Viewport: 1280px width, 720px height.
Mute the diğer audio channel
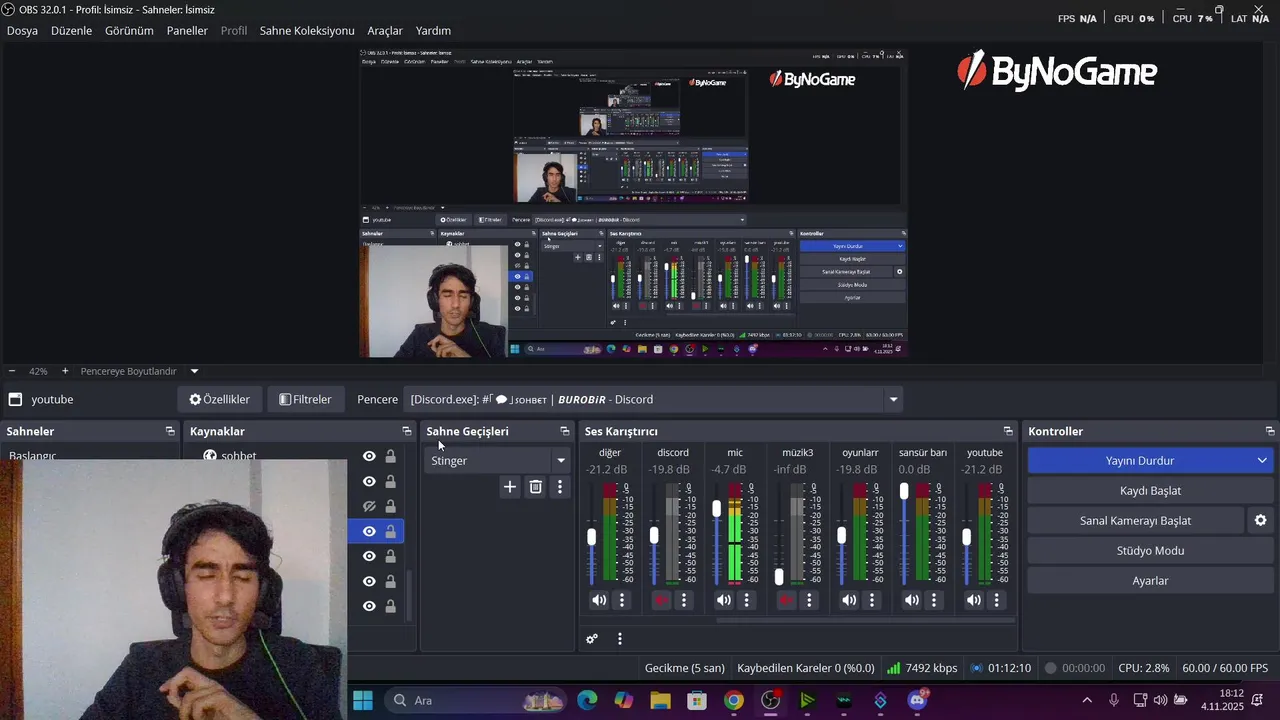(x=598, y=600)
